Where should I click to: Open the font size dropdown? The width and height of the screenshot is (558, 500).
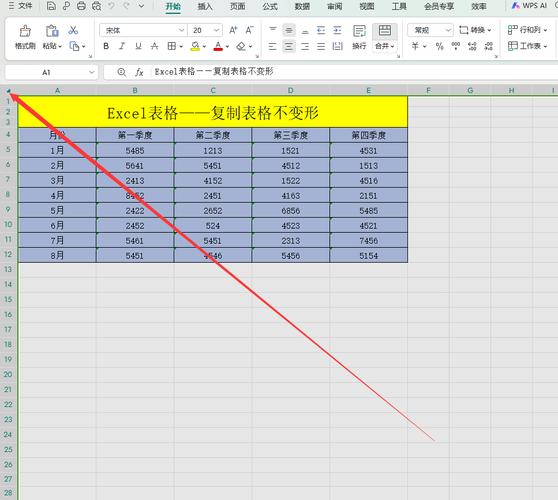tap(205, 30)
